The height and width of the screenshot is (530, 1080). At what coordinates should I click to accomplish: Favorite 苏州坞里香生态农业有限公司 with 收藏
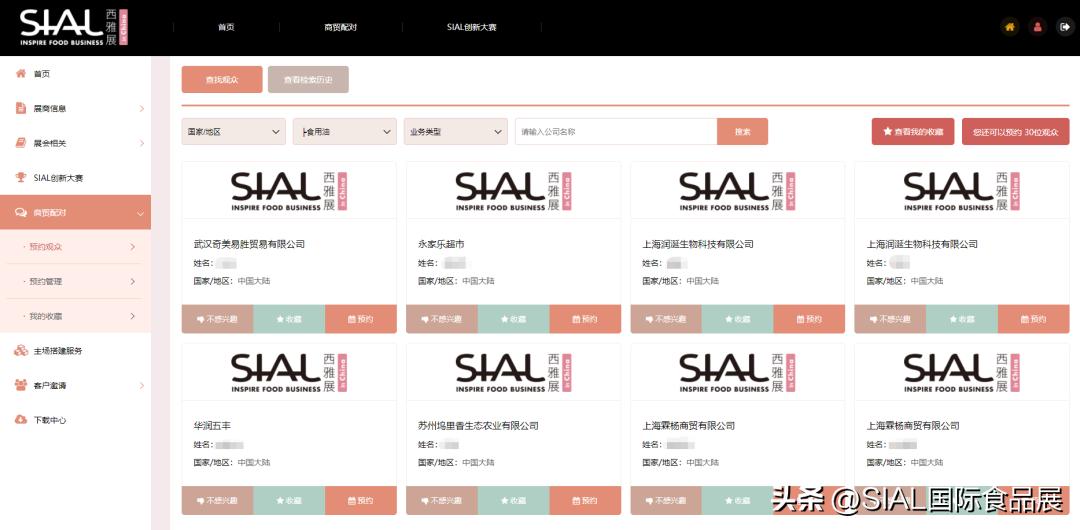[x=514, y=500]
